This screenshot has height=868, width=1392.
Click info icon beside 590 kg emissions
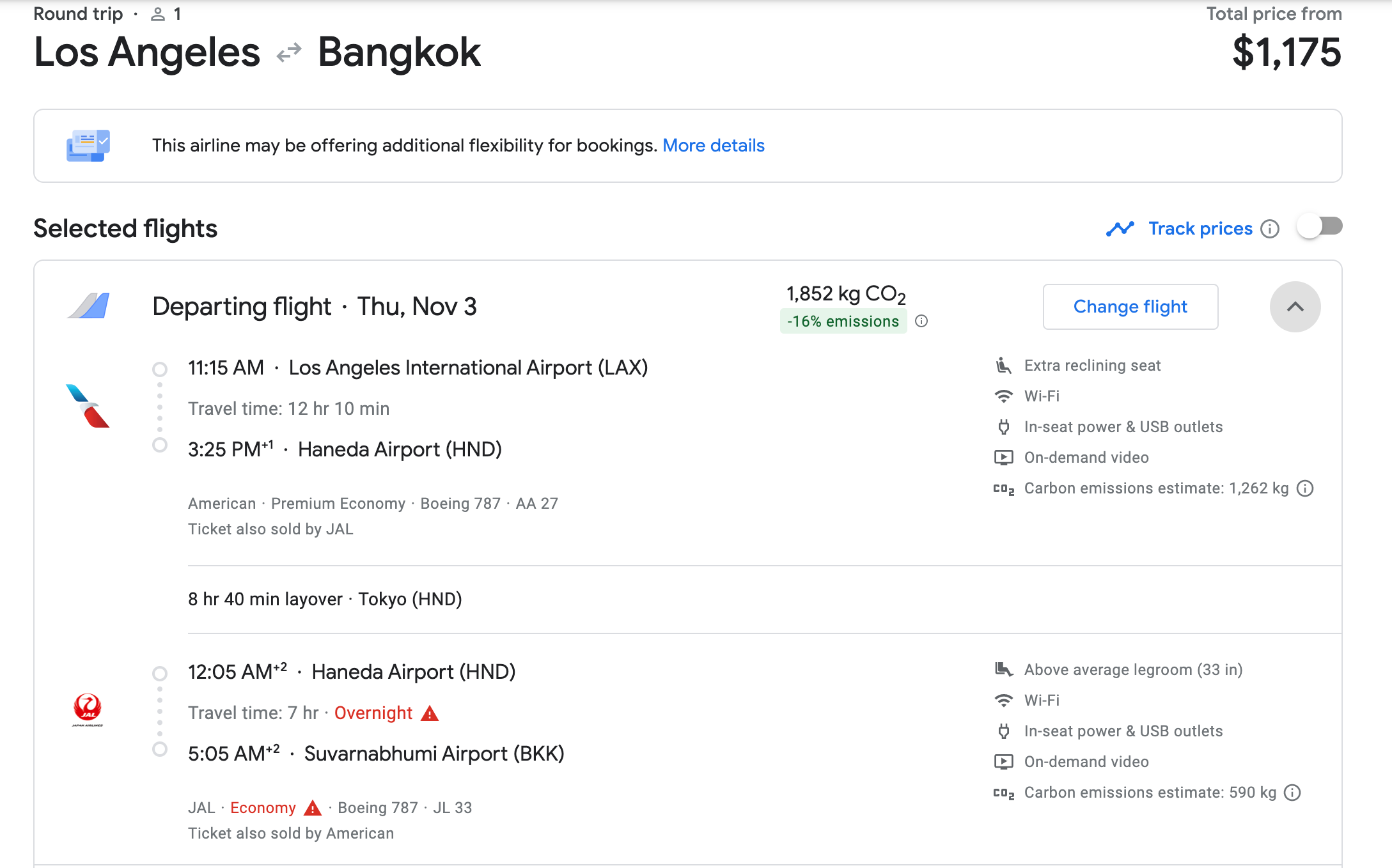(x=1292, y=793)
